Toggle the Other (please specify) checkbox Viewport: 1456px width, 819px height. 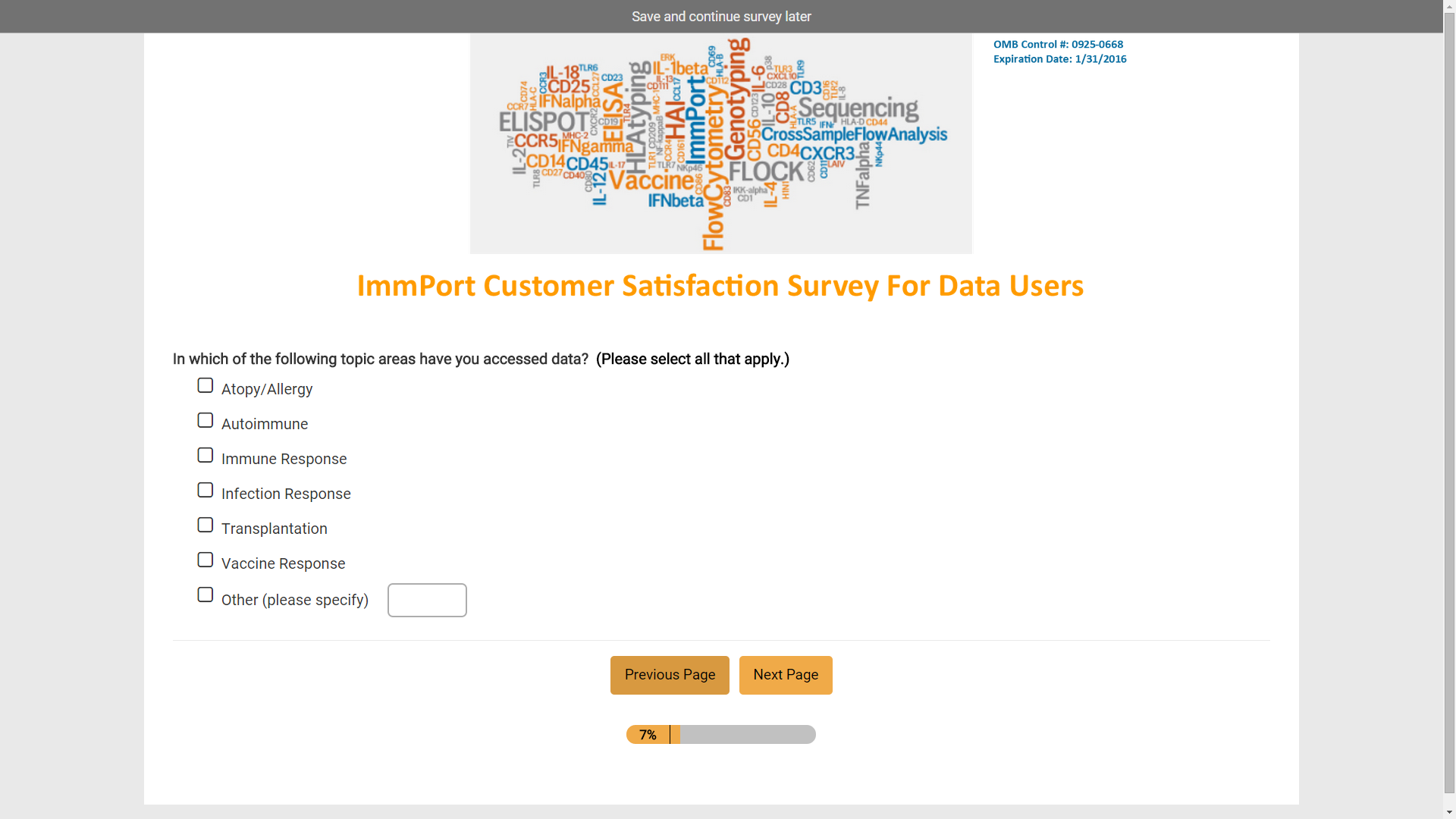tap(205, 595)
